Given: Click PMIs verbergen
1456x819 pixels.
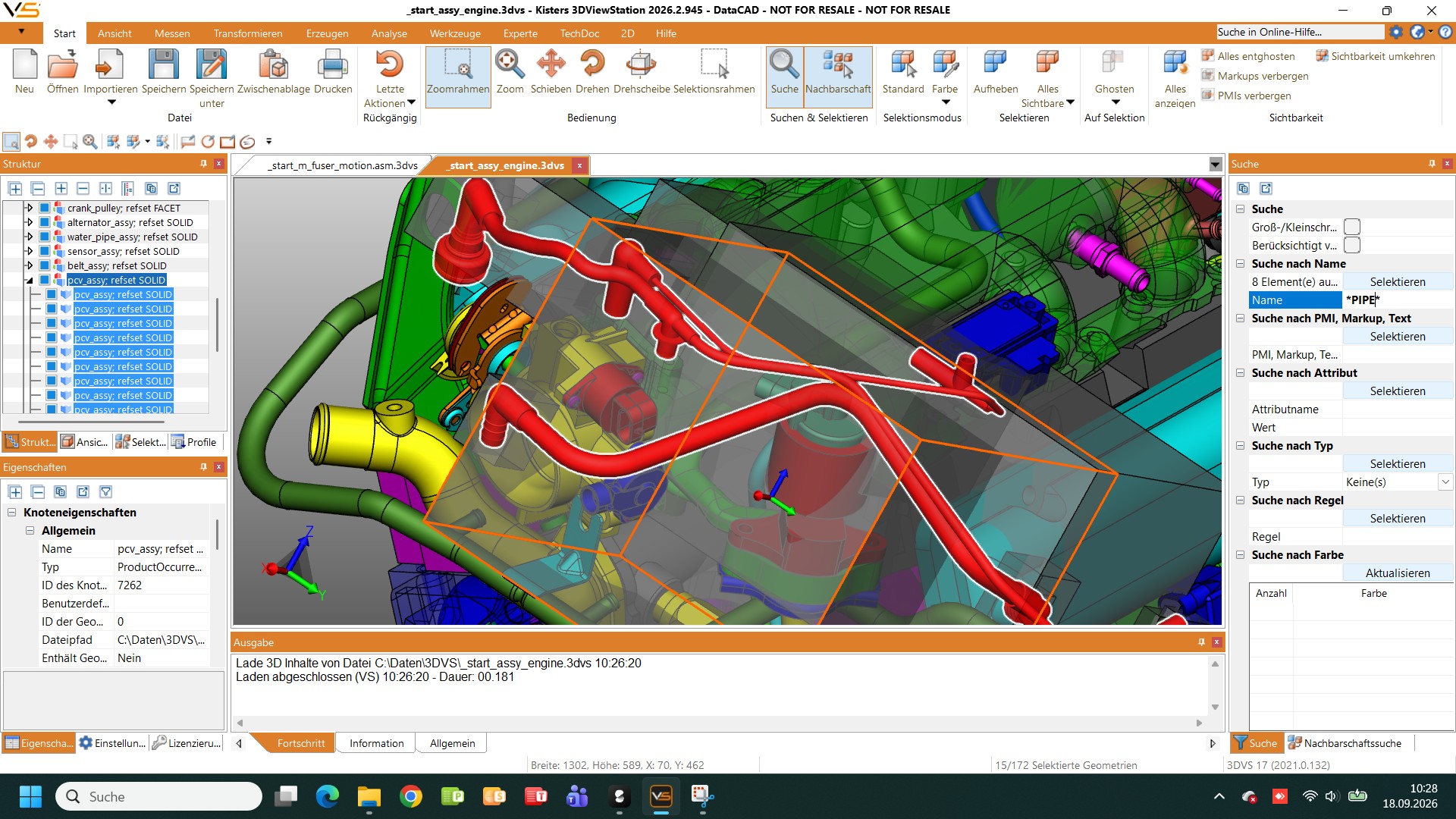Looking at the screenshot, I should point(1246,96).
